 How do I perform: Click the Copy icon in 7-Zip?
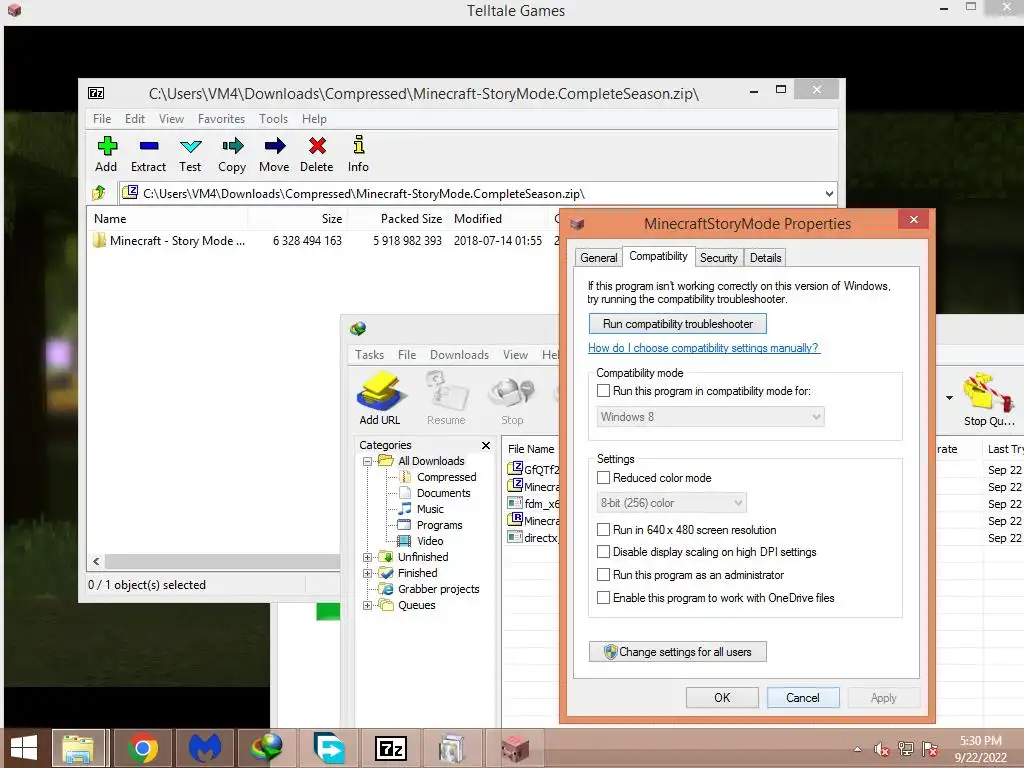[232, 146]
